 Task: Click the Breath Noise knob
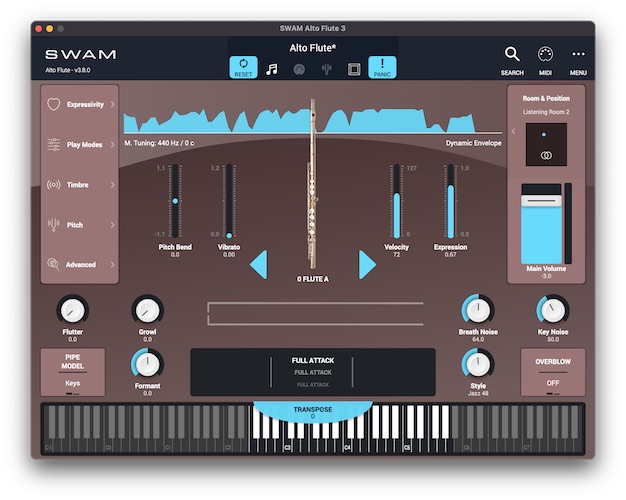(x=478, y=310)
